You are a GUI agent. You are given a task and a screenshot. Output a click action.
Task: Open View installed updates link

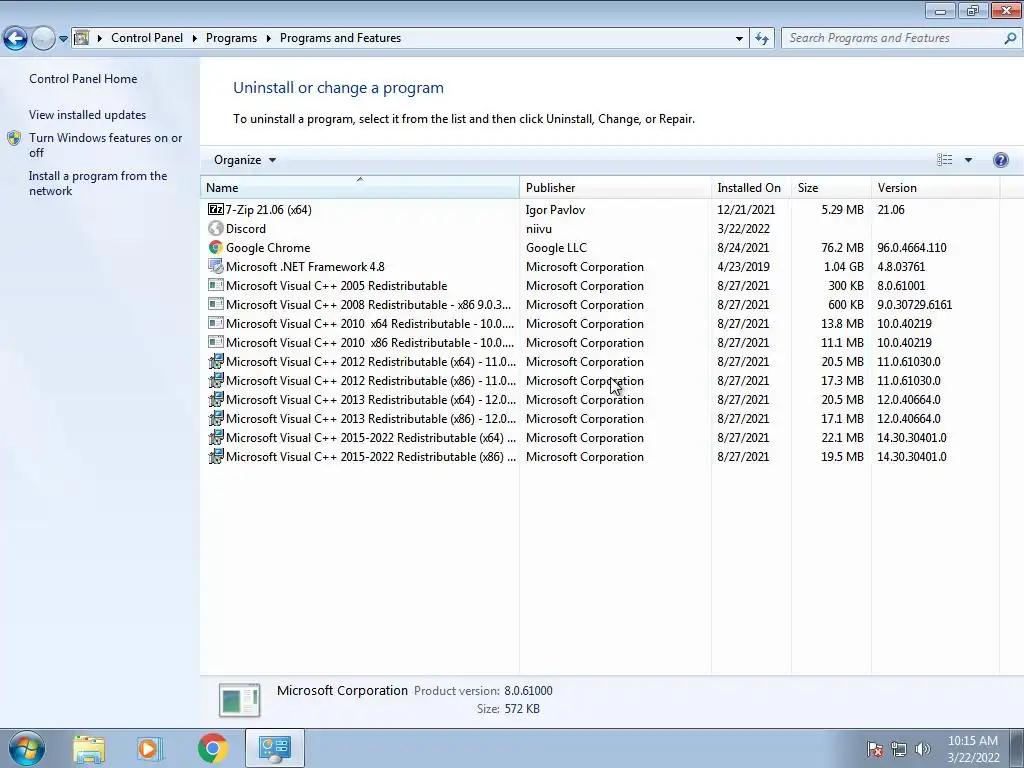(x=88, y=114)
